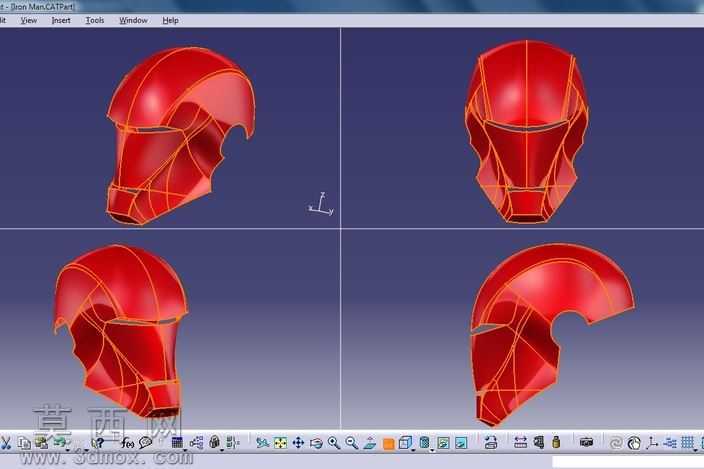The height and width of the screenshot is (469, 704).
Task: Select the Rotate view tool
Action: point(316,443)
